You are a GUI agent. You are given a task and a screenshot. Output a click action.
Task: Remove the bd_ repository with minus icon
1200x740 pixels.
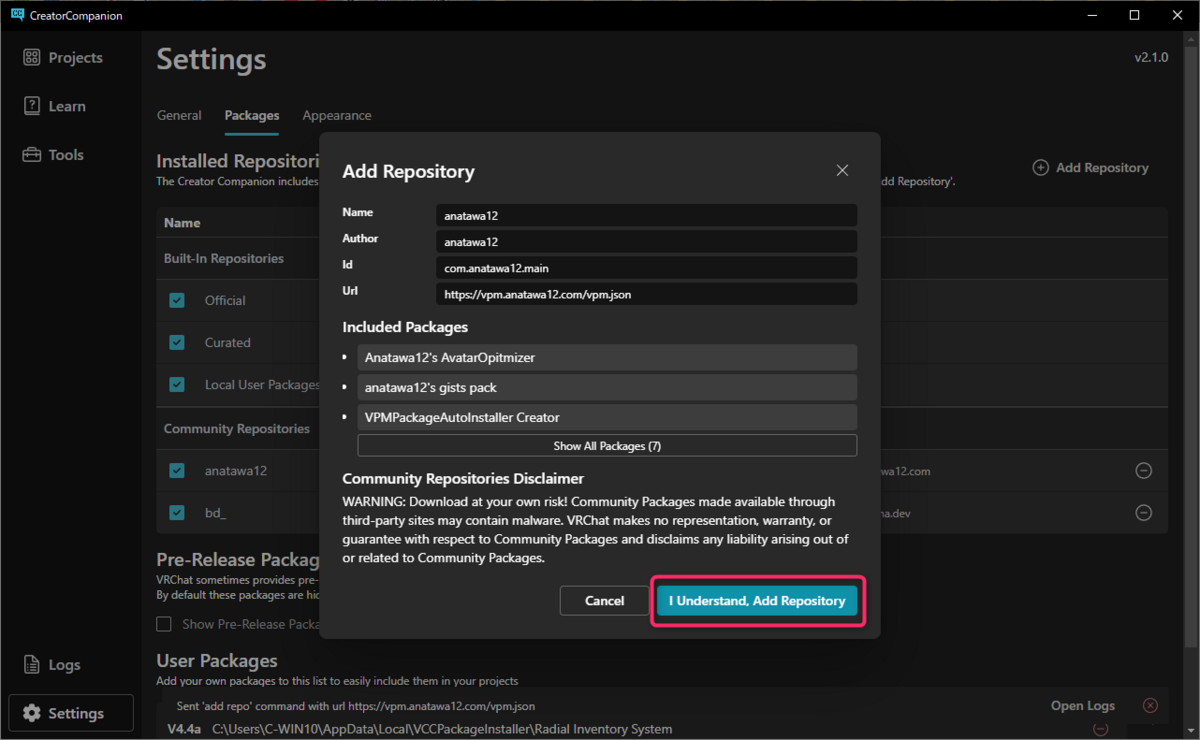tap(1143, 513)
